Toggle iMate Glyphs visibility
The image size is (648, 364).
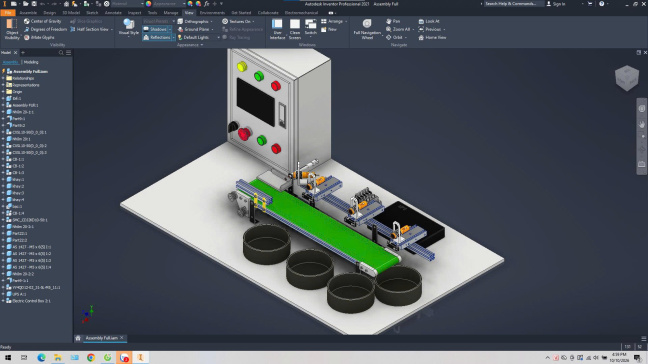(39, 38)
